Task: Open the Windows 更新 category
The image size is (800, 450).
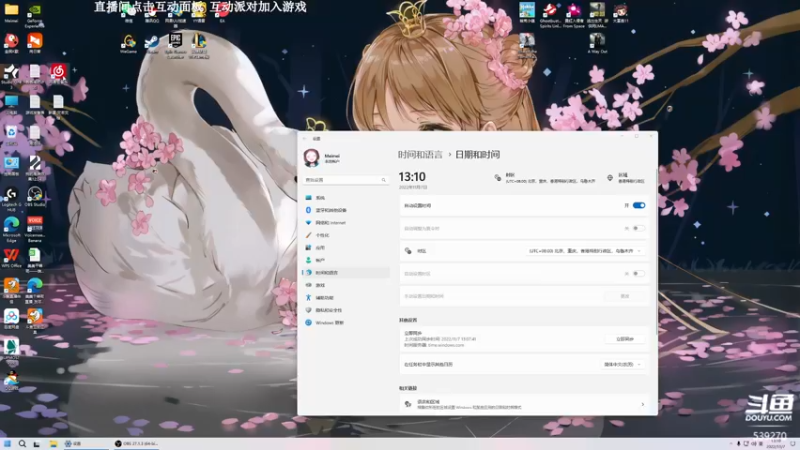Action: (x=346, y=322)
